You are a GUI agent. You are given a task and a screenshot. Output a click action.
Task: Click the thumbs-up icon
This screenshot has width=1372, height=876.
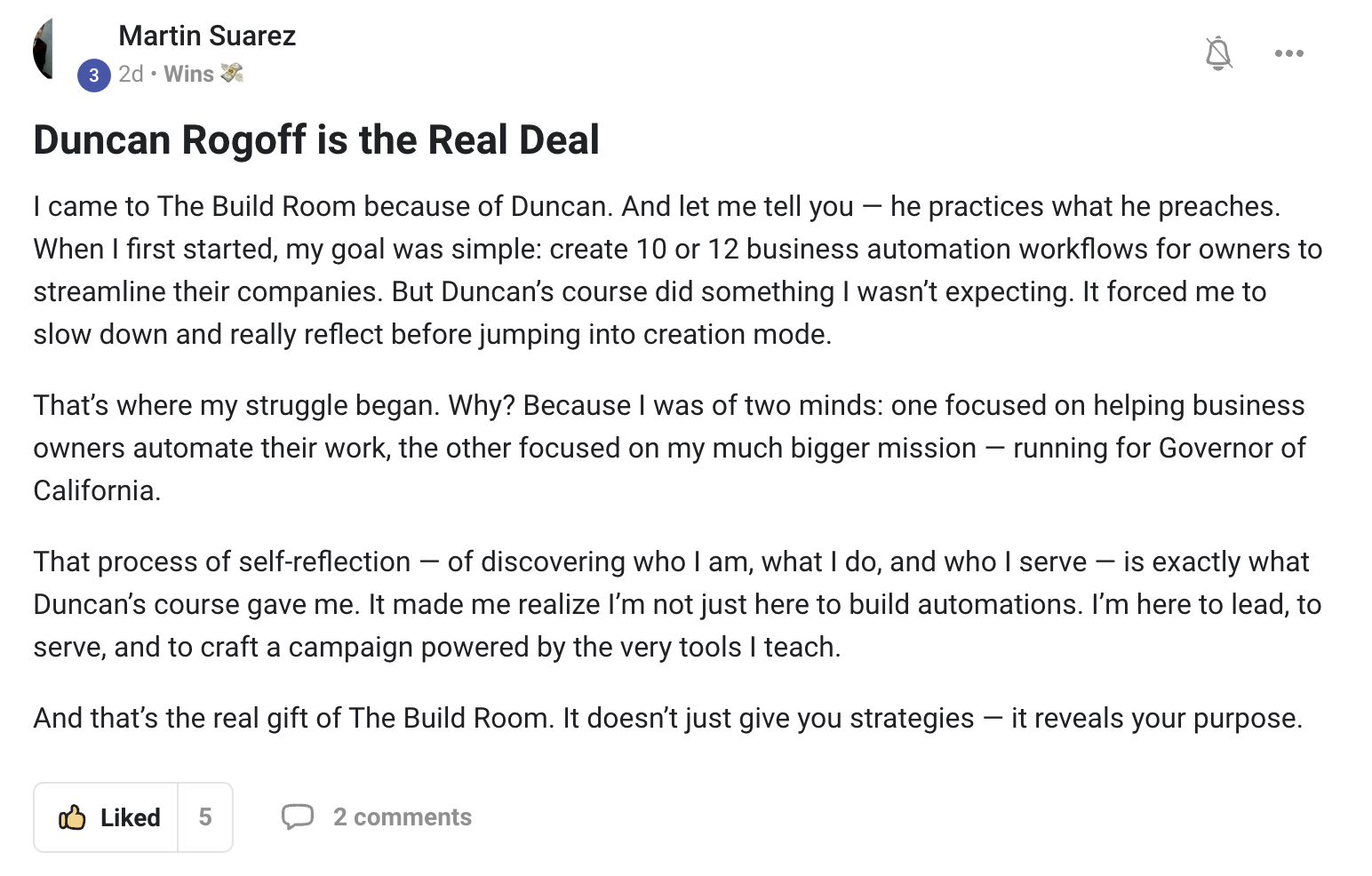pos(72,817)
